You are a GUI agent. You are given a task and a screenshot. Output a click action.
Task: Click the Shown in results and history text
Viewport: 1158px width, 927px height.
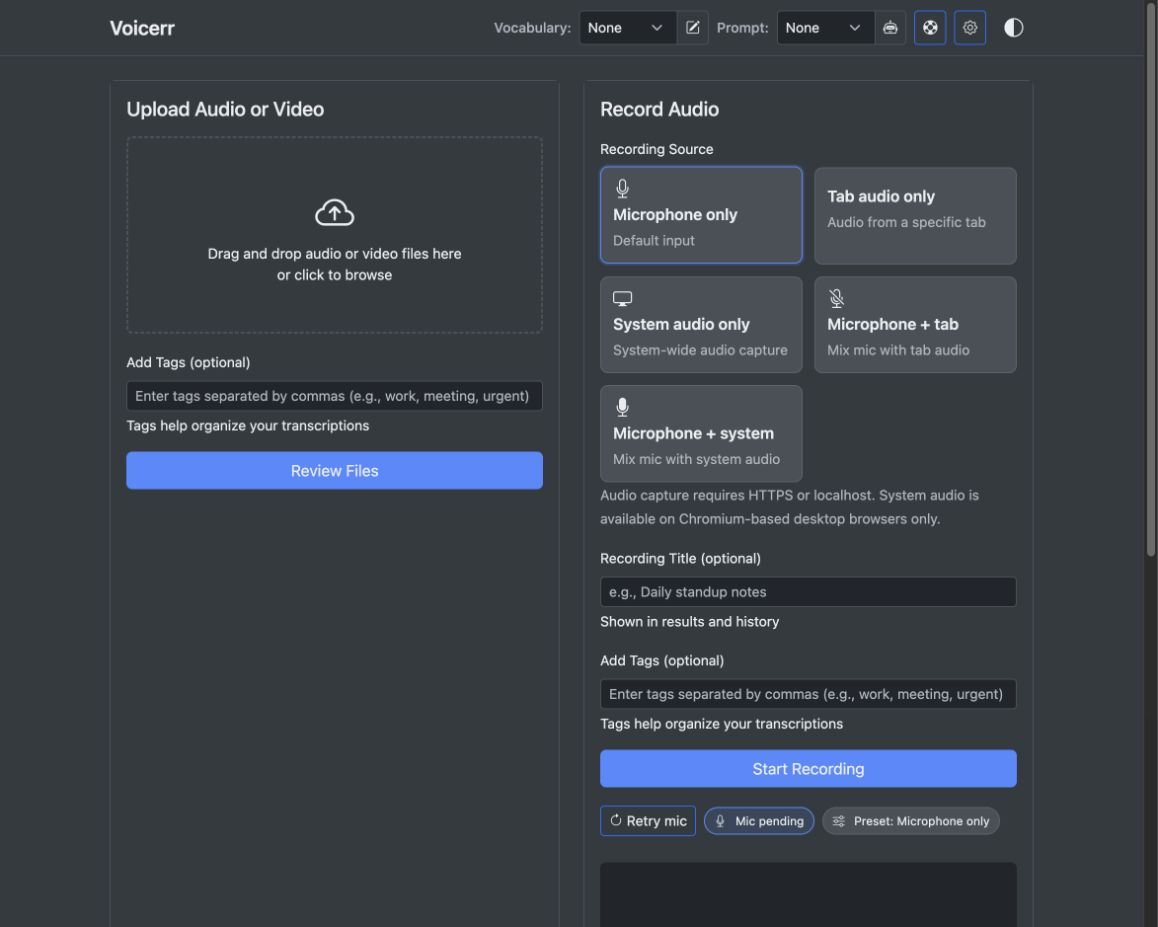(689, 622)
